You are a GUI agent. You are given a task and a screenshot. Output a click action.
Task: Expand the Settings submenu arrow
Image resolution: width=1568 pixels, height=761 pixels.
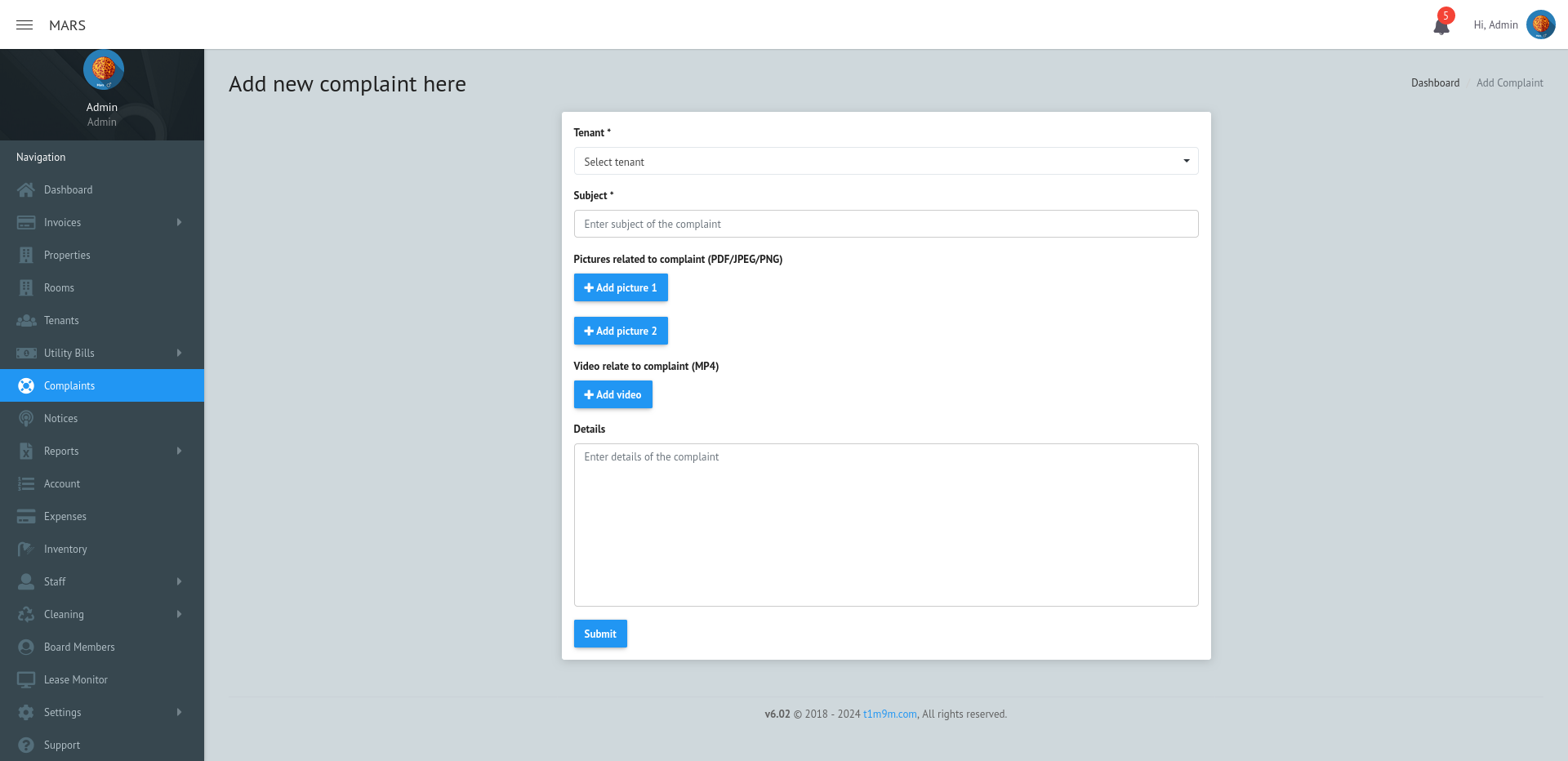179,712
